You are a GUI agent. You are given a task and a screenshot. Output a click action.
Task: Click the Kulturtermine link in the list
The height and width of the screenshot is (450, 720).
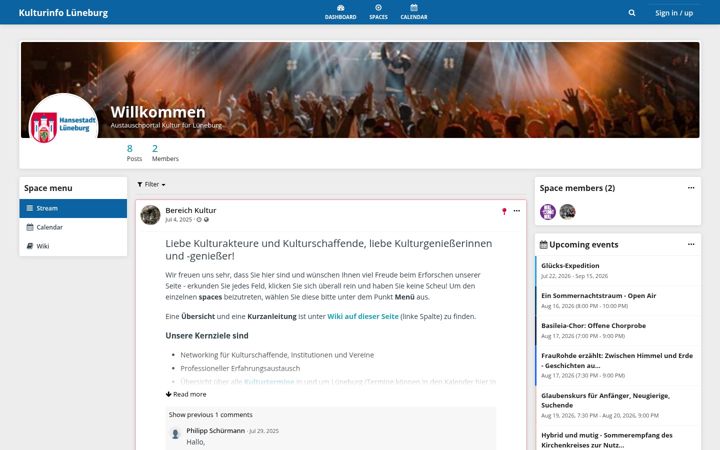(x=269, y=381)
